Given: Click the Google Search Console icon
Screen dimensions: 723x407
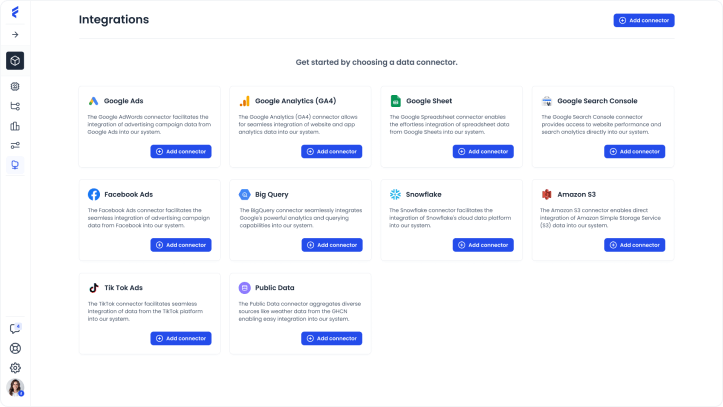Looking at the screenshot, I should [x=547, y=101].
